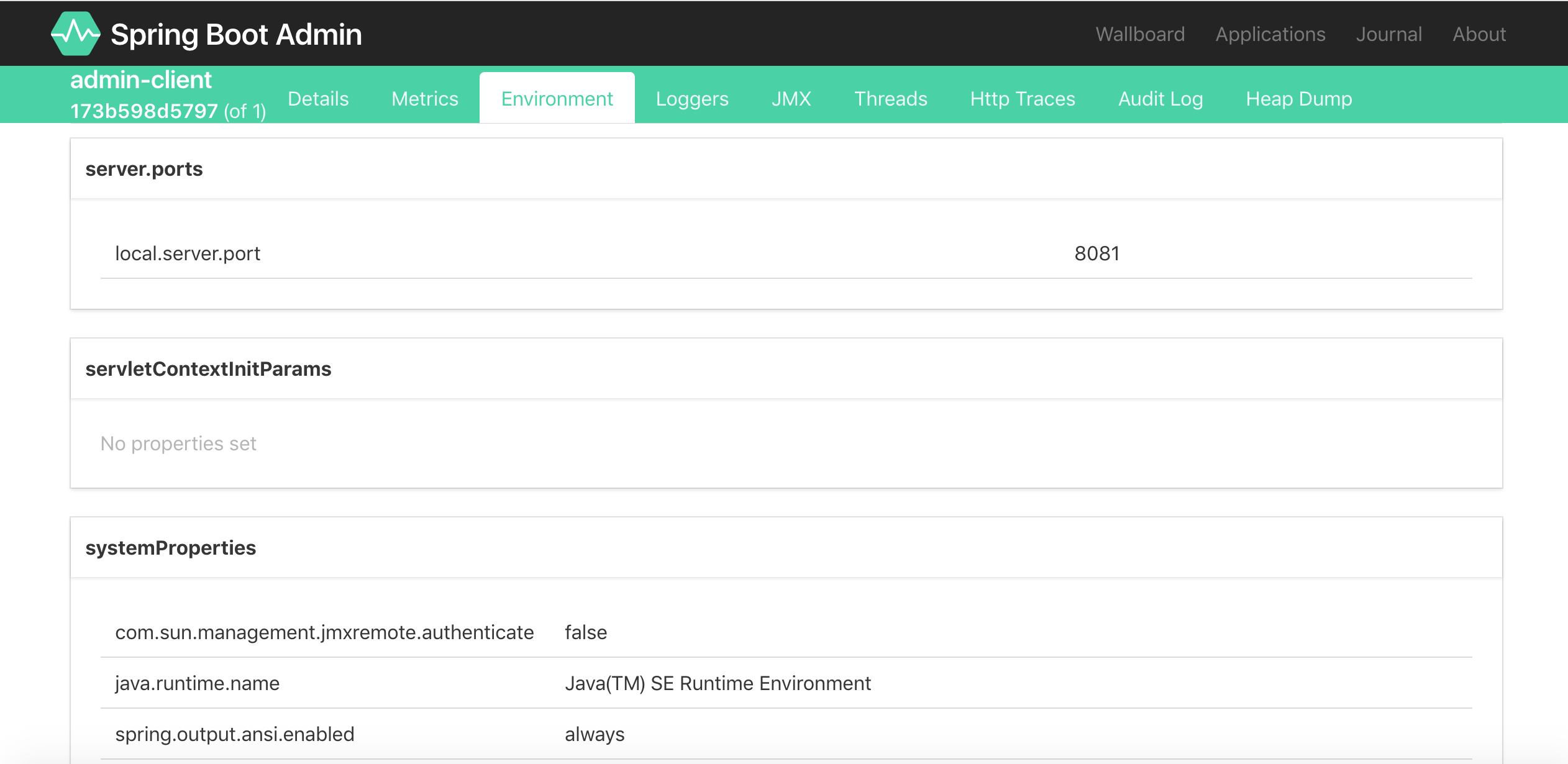This screenshot has height=764, width=1568.
Task: Click the 'false' value for jmxremote.authenticate
Action: (586, 632)
